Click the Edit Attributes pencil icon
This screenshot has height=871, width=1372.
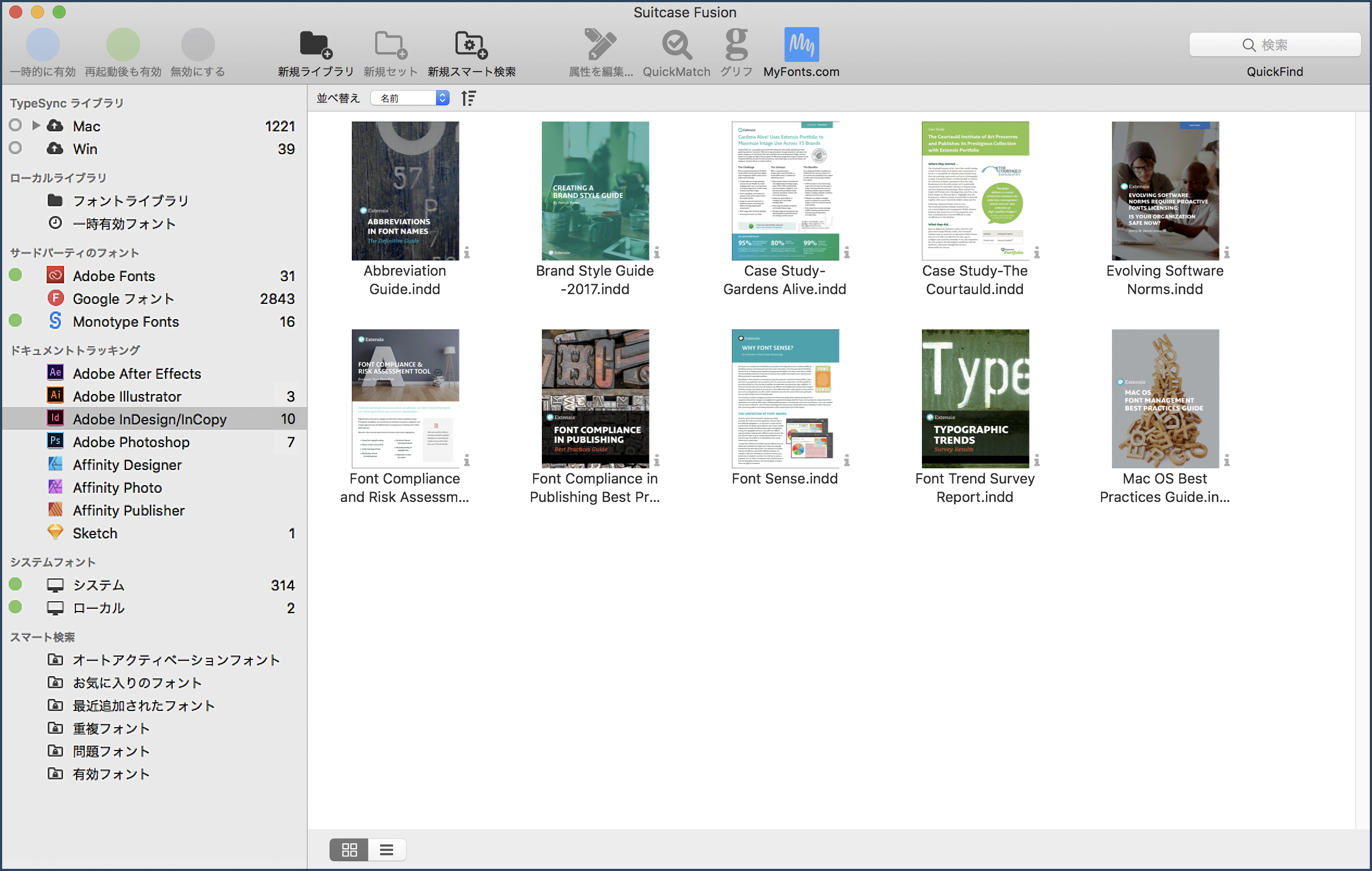point(600,45)
